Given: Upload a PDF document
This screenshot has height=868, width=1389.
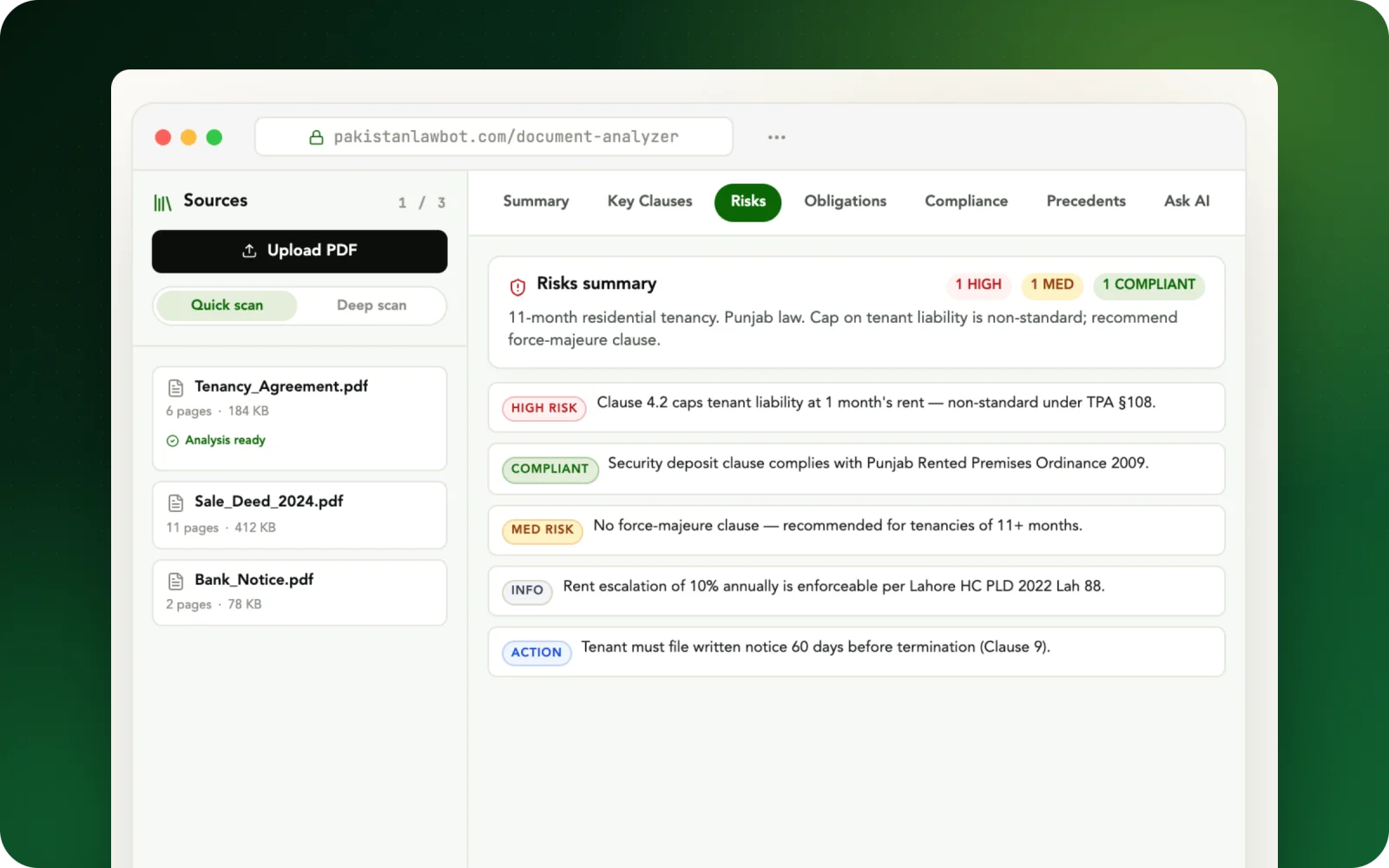Looking at the screenshot, I should pyautogui.click(x=300, y=251).
